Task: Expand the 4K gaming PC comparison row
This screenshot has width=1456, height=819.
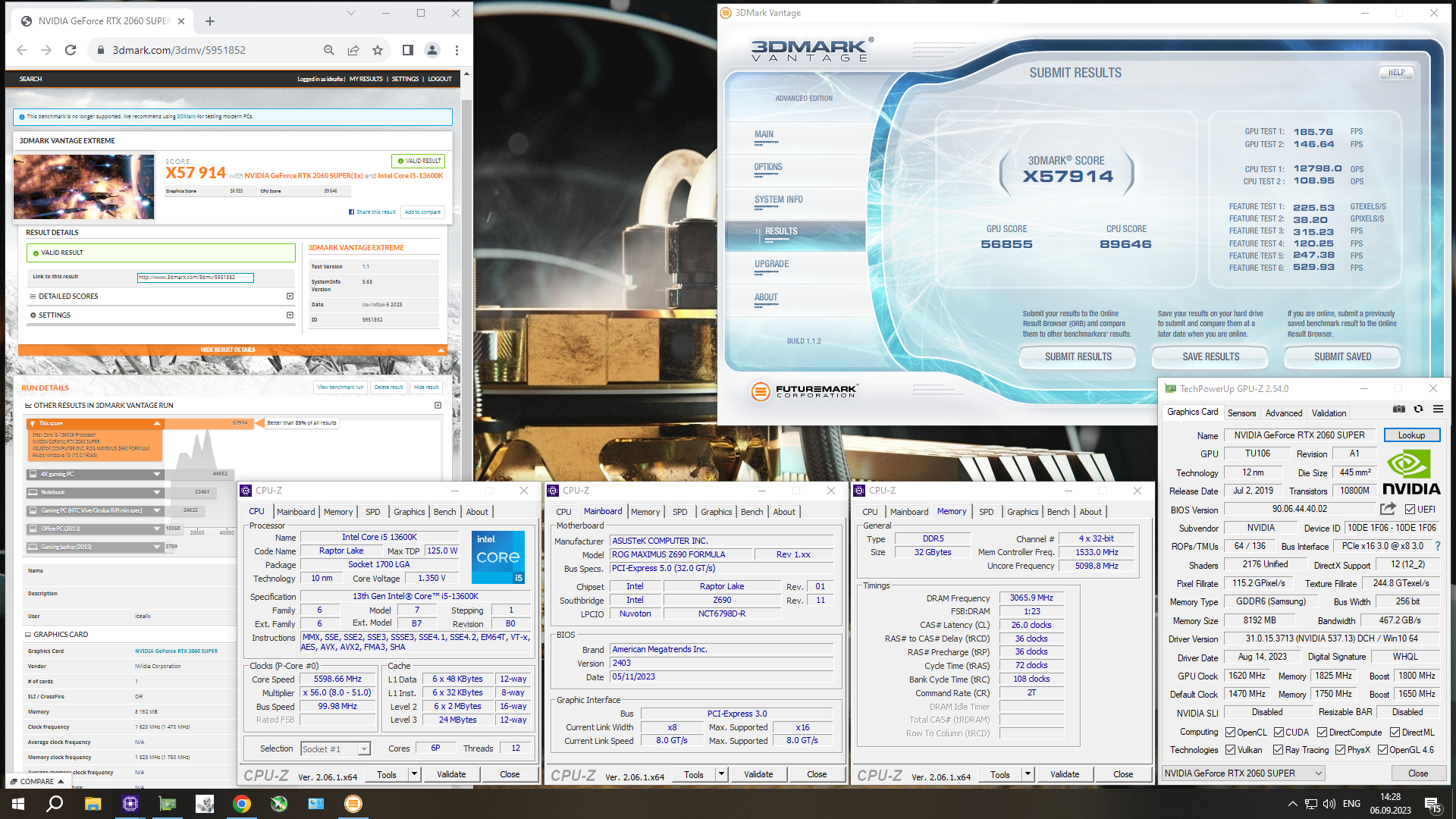Action: pyautogui.click(x=157, y=474)
